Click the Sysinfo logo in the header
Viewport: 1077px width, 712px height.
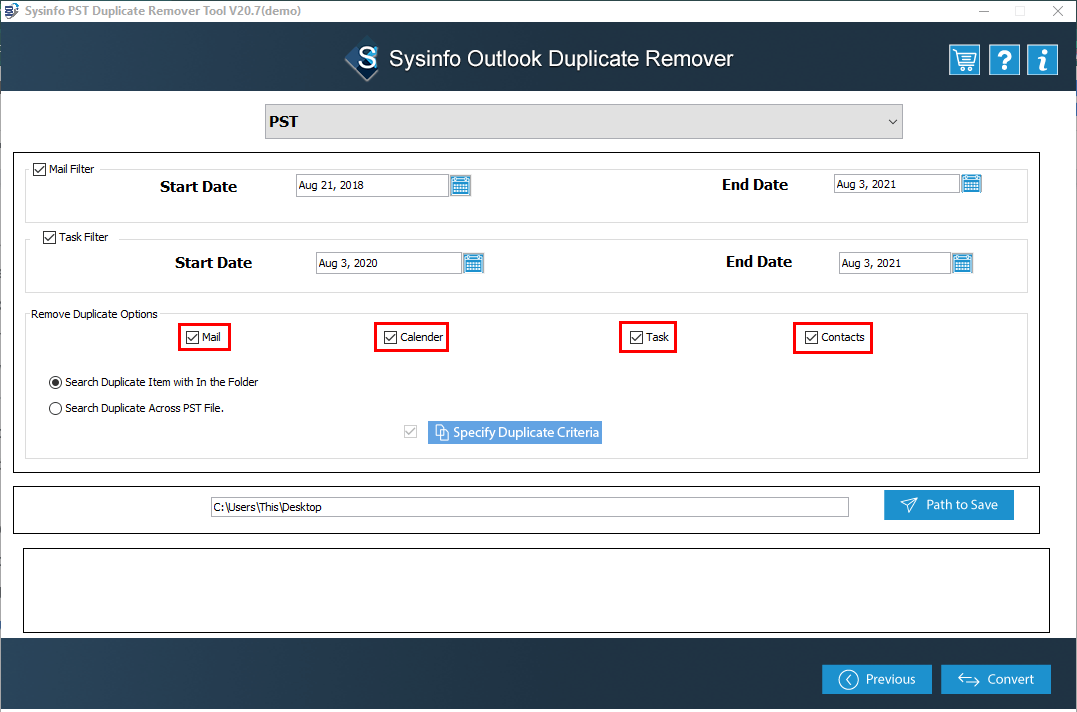[362, 59]
